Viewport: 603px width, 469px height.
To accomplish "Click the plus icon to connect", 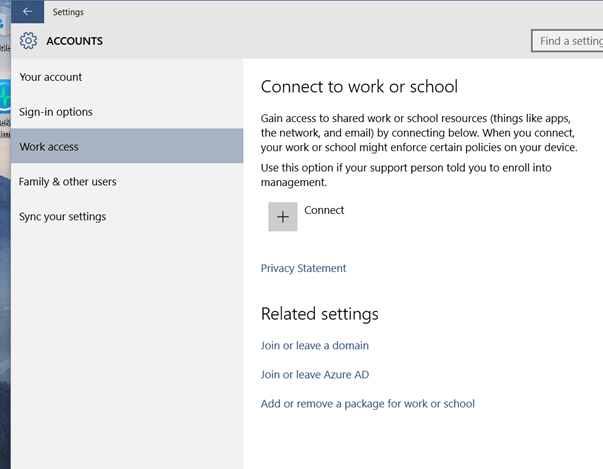I will point(283,216).
